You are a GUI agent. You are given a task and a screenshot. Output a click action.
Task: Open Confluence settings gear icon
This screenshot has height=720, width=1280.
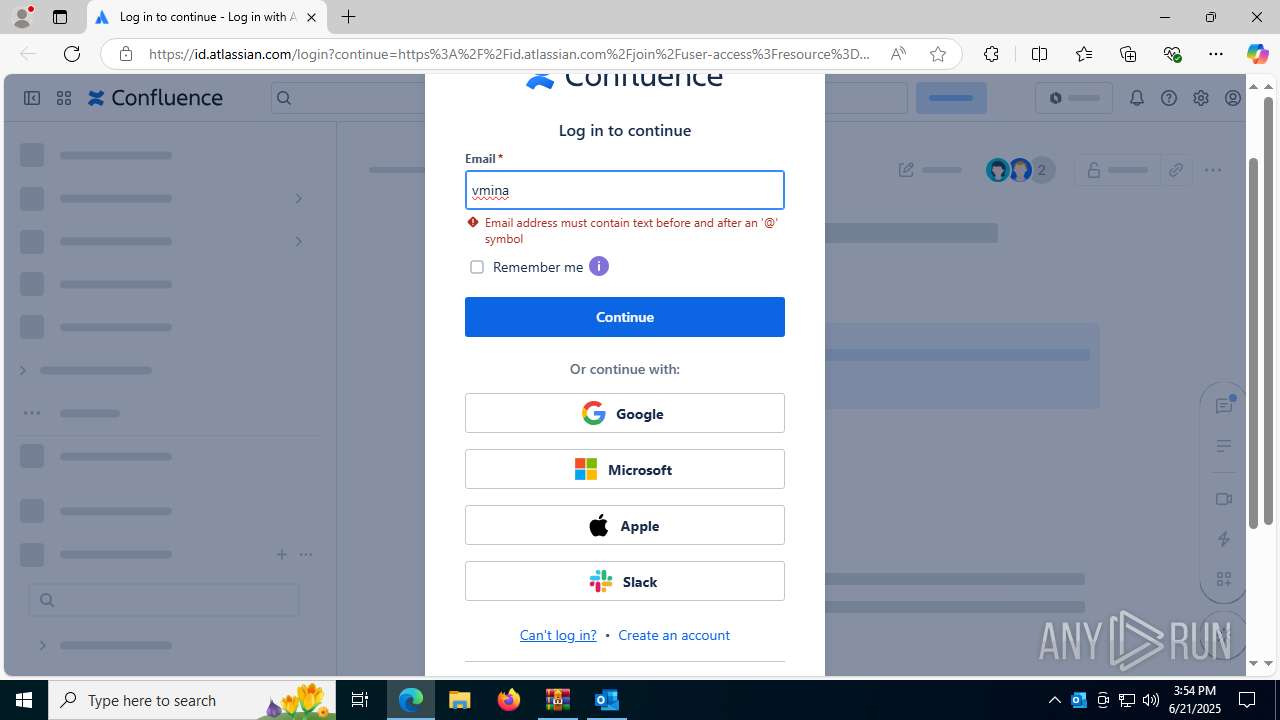pos(1201,98)
